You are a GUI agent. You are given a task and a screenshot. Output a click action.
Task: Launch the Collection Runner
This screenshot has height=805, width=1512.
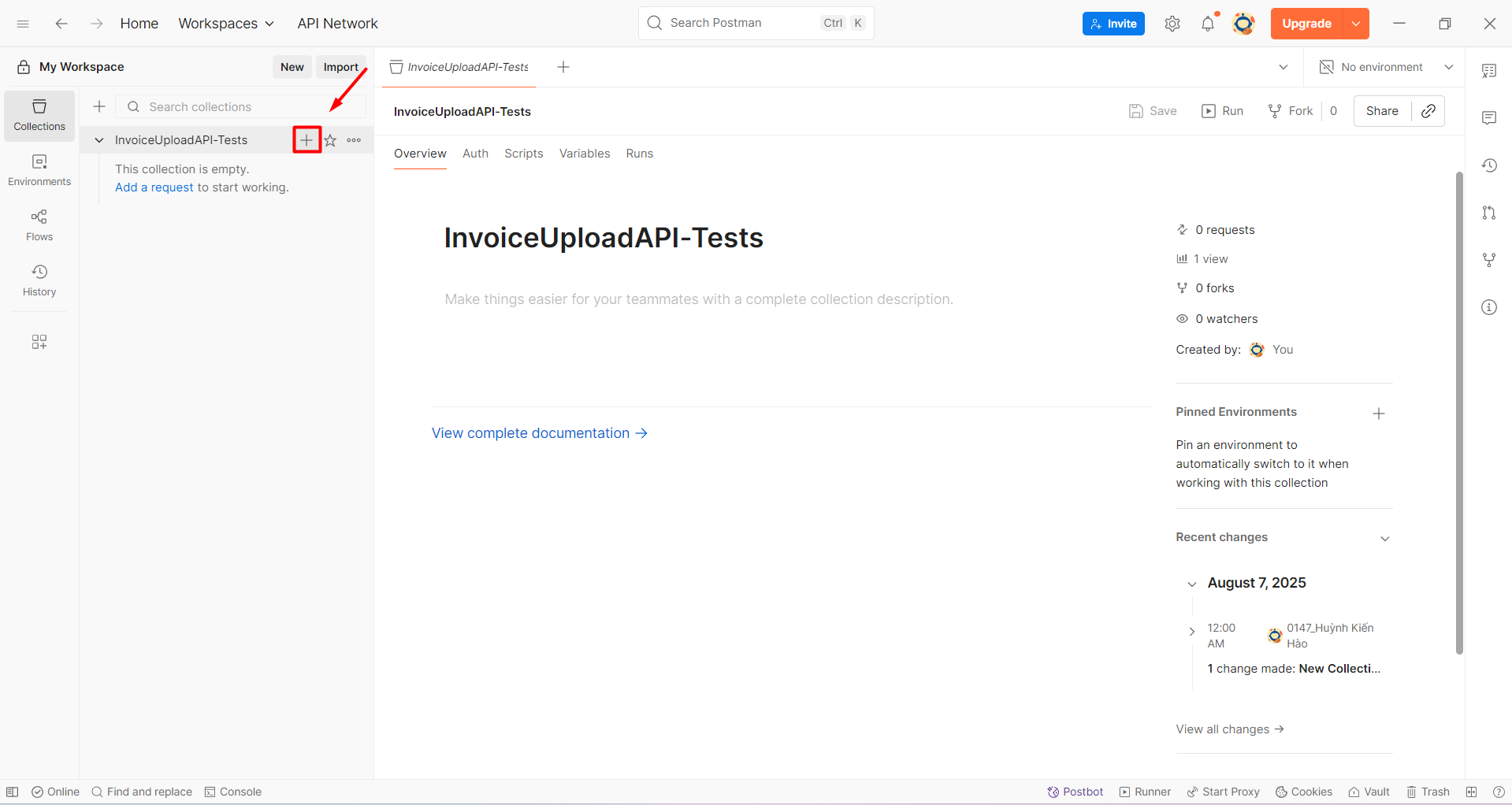[x=1144, y=792]
